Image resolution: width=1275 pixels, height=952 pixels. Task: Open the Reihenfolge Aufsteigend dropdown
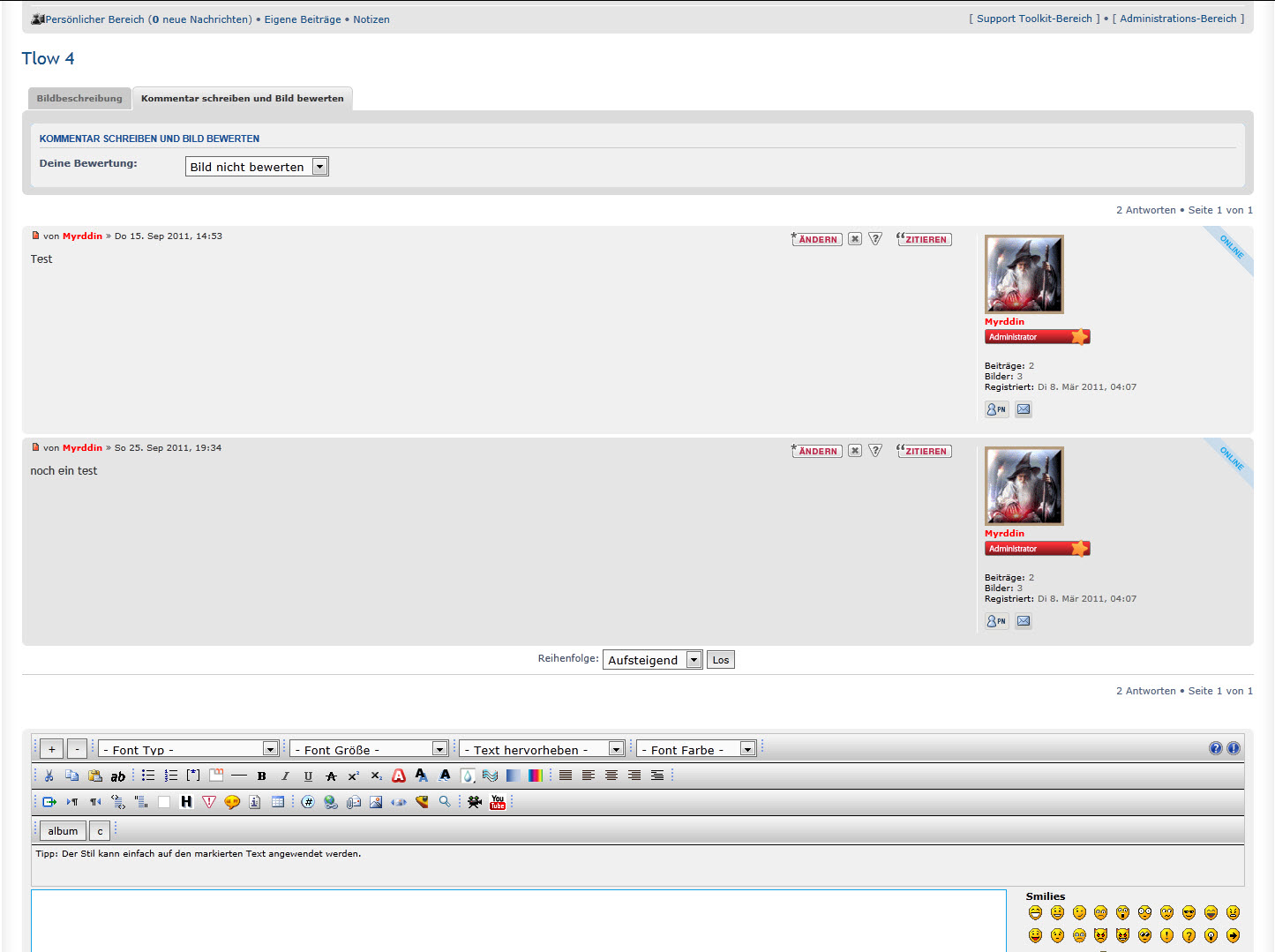(652, 660)
